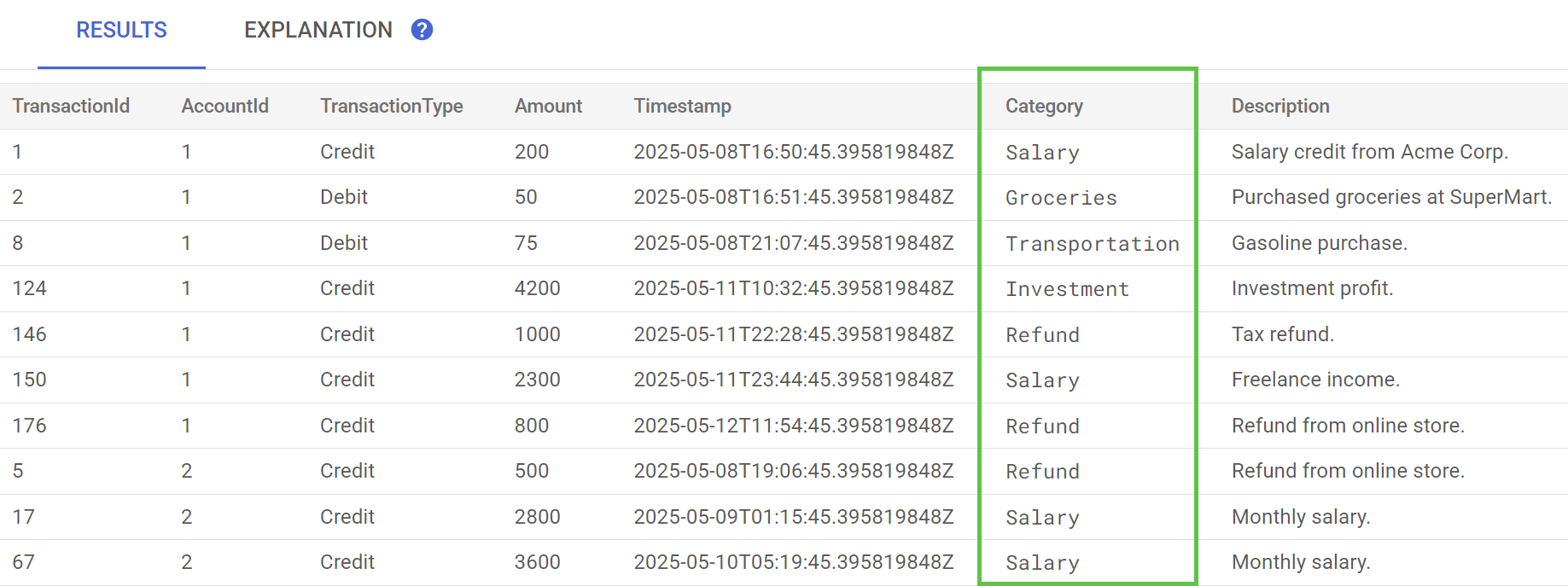The height and width of the screenshot is (586, 1568).
Task: Select the TransactionType column header
Action: tap(391, 106)
